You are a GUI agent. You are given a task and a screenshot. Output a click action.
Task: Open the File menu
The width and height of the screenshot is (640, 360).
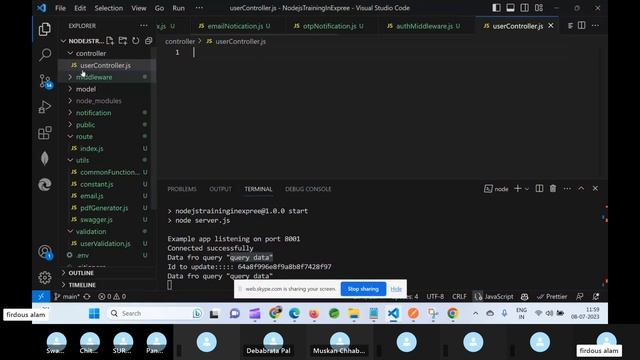click(60, 8)
